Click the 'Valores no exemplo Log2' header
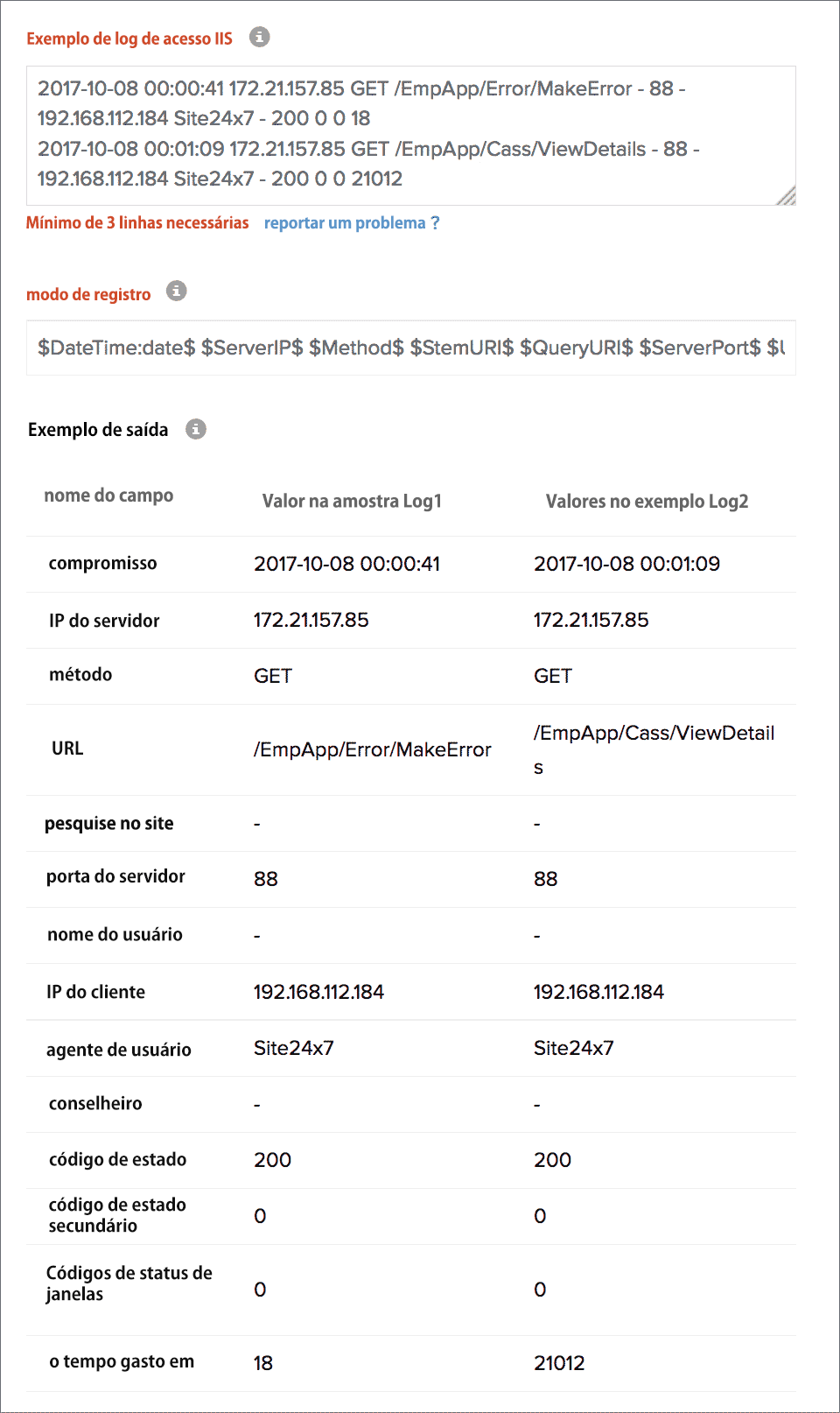Viewport: 840px width, 1413px height. [647, 501]
